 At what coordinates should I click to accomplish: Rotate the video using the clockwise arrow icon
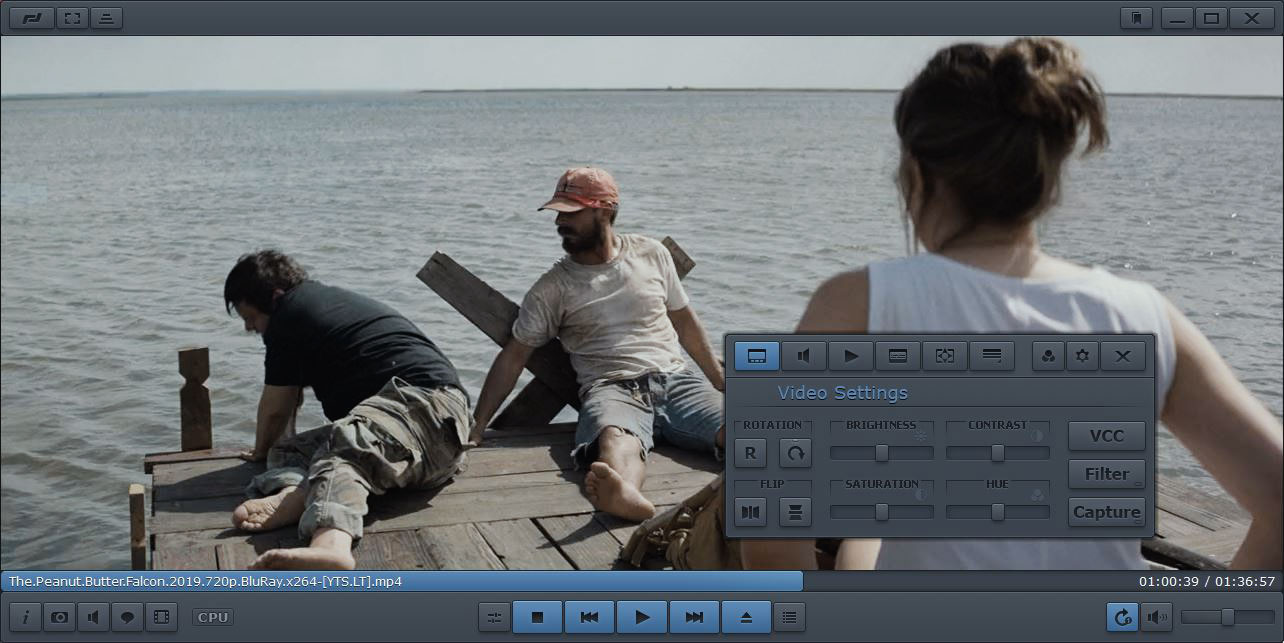click(x=795, y=453)
